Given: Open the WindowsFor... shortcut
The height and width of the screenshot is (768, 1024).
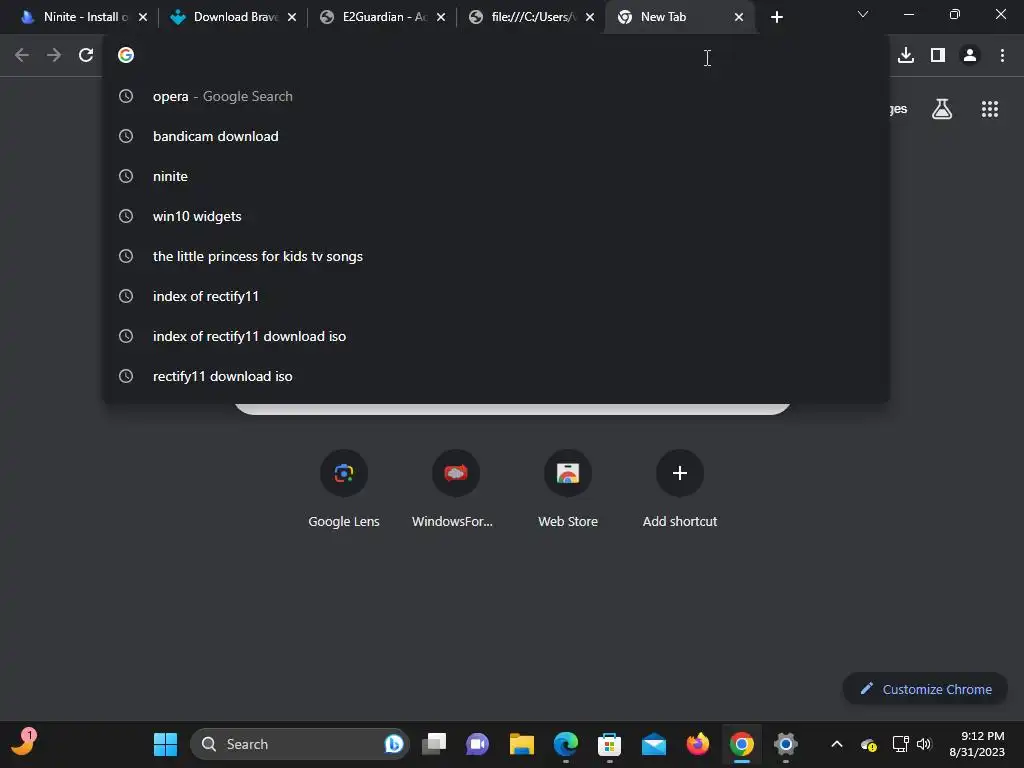Looking at the screenshot, I should pyautogui.click(x=456, y=488).
